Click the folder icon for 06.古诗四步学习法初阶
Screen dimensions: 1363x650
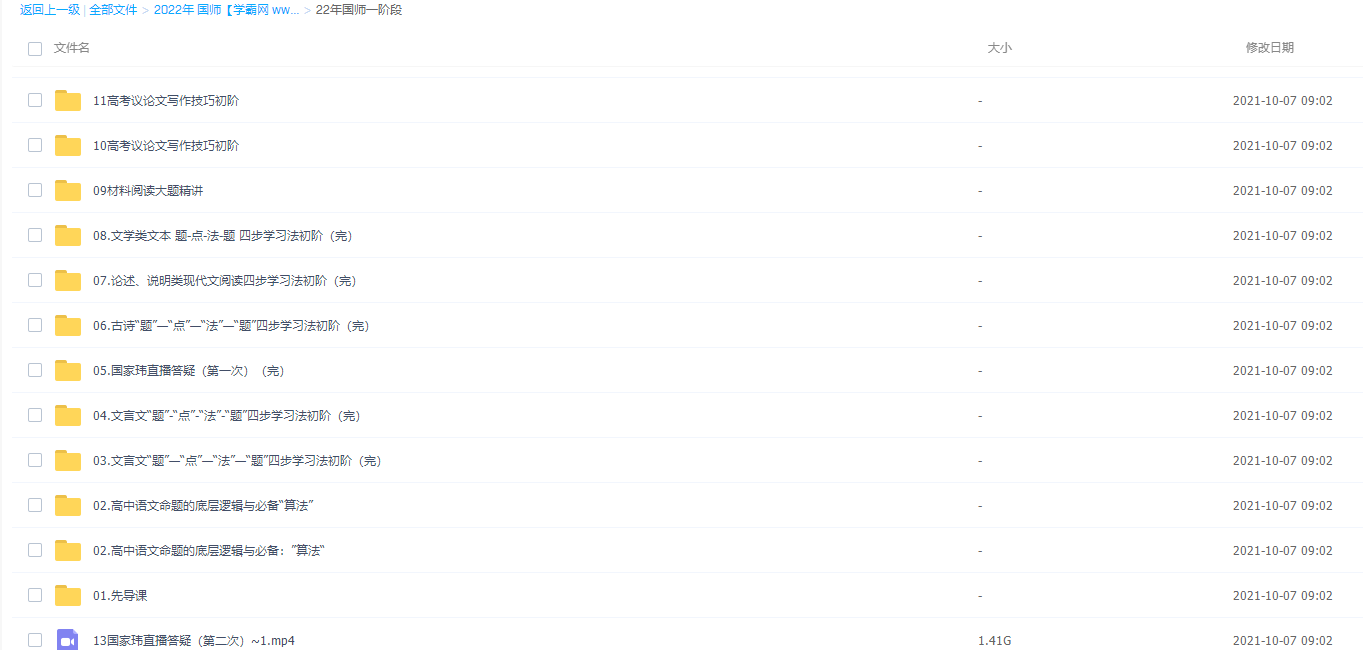pos(68,326)
